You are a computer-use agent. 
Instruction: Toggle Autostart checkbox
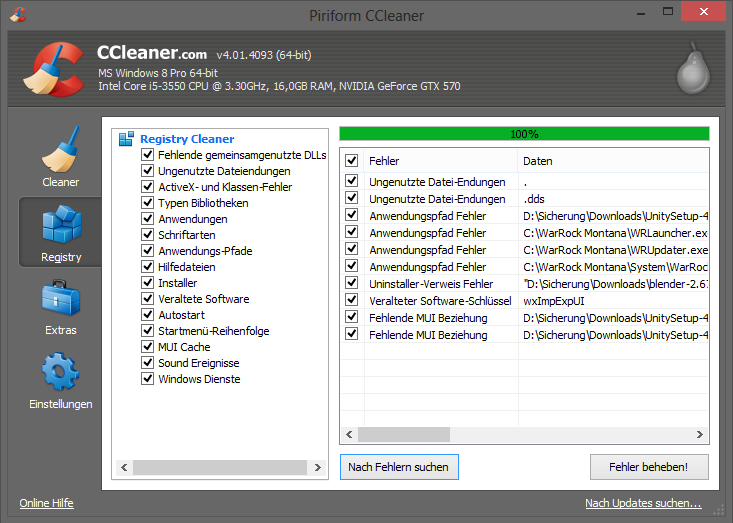[147, 315]
